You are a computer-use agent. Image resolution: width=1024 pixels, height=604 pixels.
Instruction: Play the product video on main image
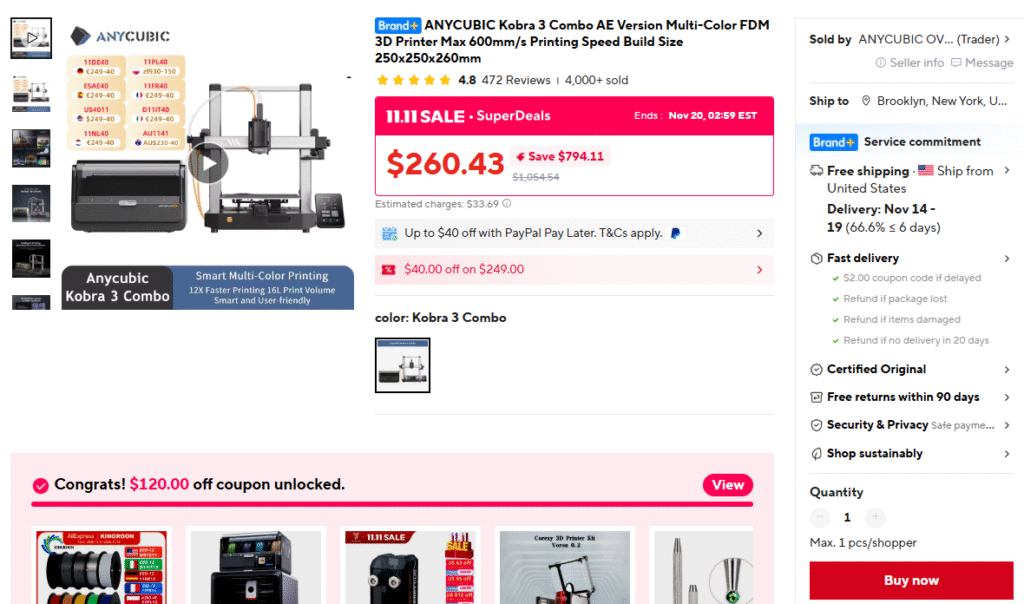pos(208,163)
